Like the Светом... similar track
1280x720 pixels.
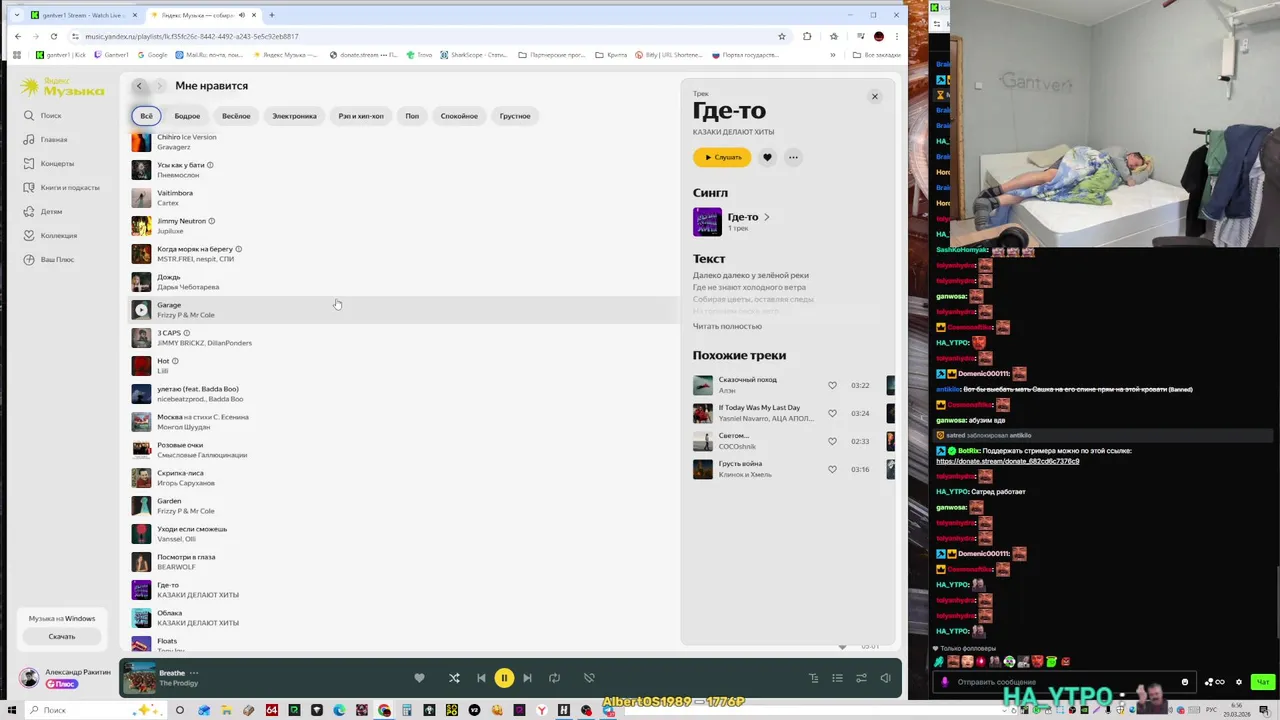pos(832,441)
